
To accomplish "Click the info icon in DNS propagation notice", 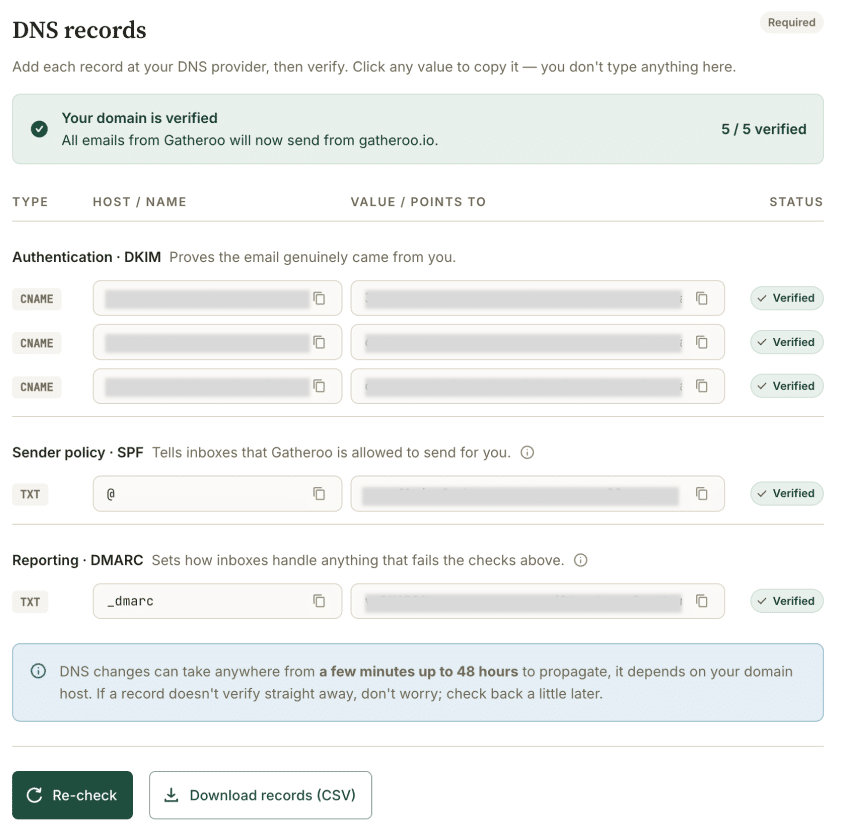I will coord(38,671).
